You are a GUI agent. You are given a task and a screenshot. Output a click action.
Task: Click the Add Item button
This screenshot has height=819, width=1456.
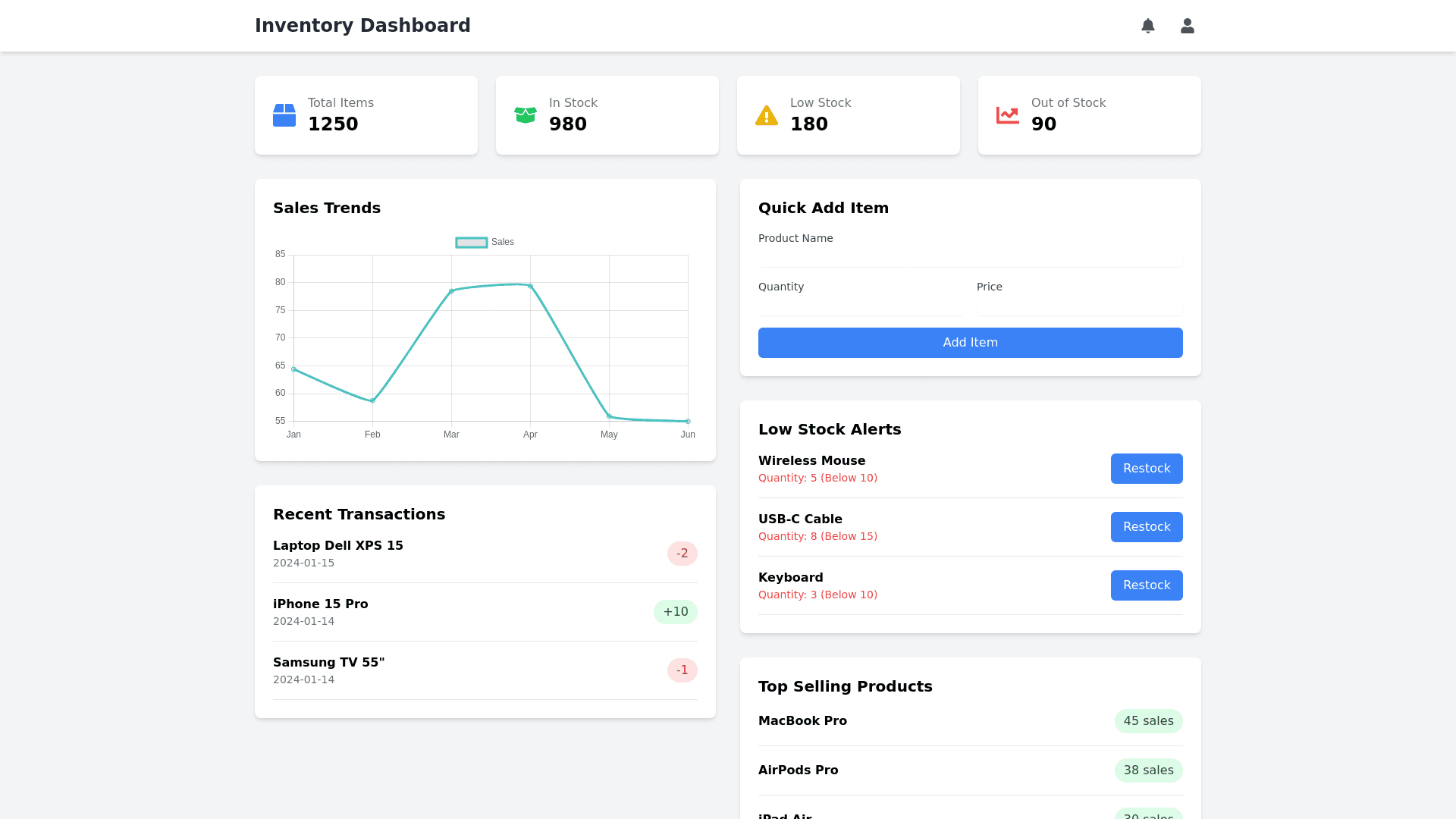pyautogui.click(x=970, y=343)
